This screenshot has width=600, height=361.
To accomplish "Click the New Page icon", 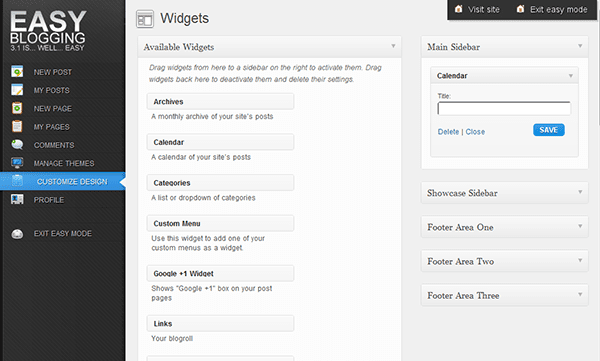I will tap(17, 108).
